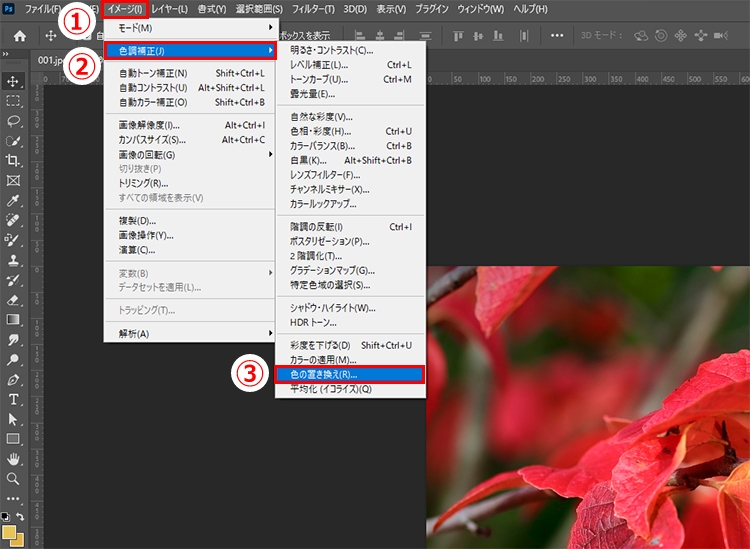Image resolution: width=750 pixels, height=549 pixels.
Task: Choose HDR トーン... entry
Action: (351, 322)
